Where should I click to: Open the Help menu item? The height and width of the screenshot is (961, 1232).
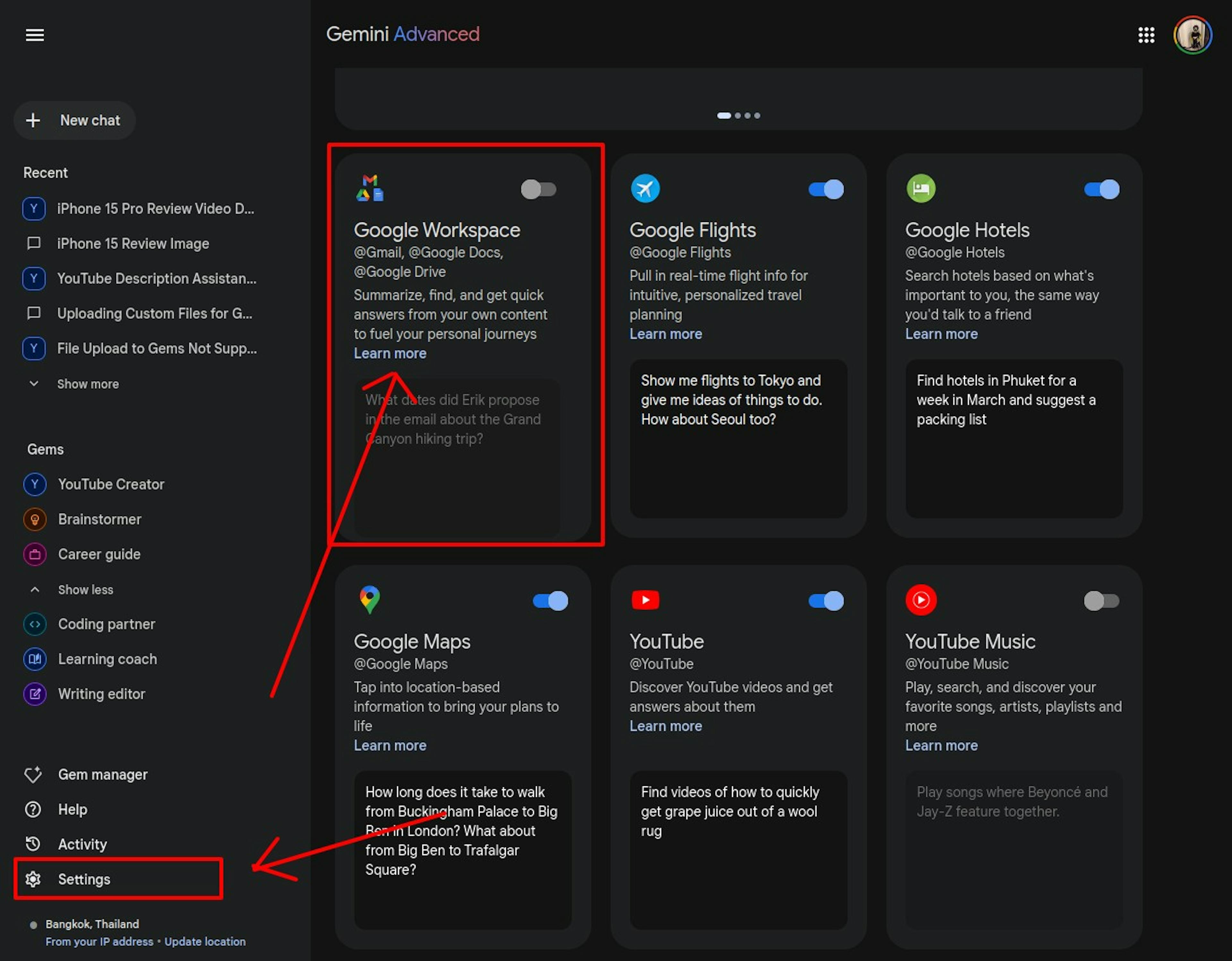[x=73, y=809]
